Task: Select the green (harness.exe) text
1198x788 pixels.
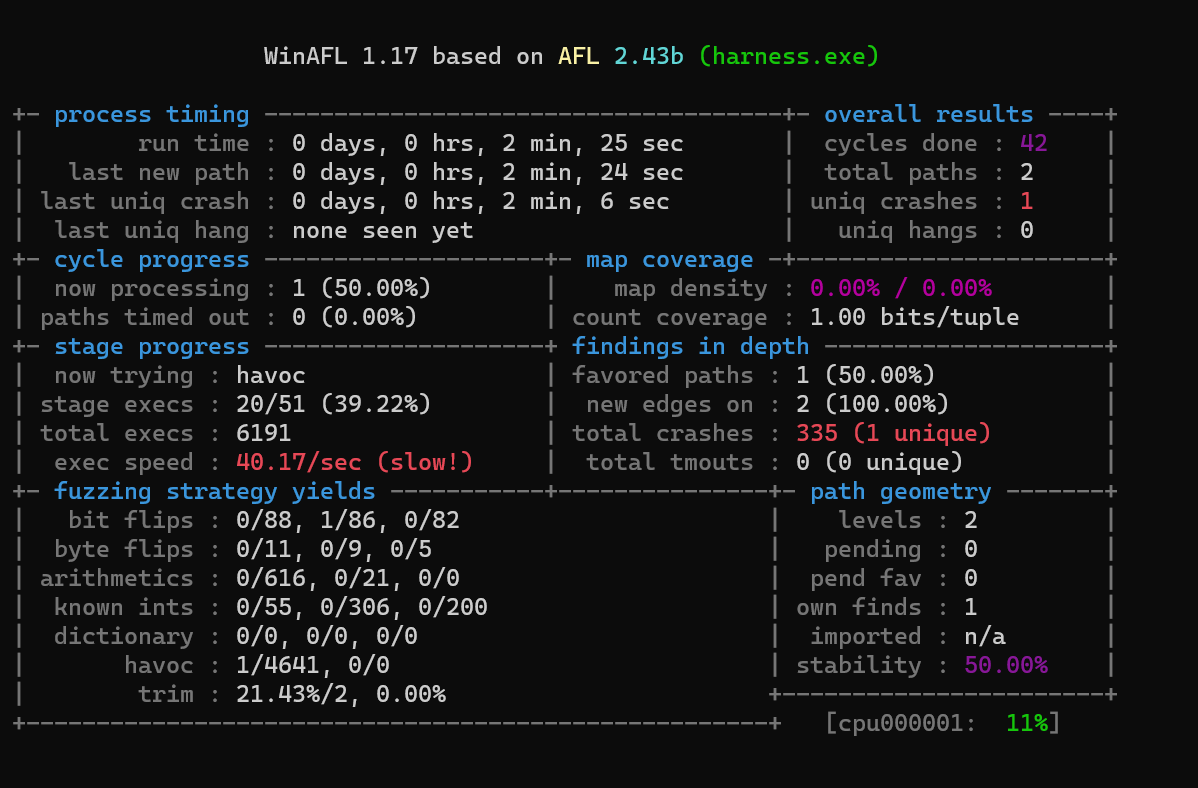Action: [x=788, y=57]
